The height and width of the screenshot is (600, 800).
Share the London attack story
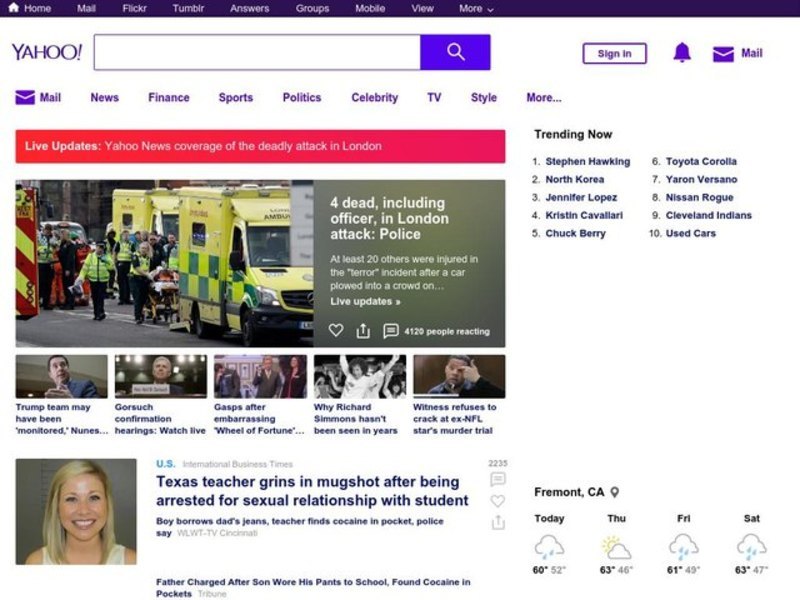pyautogui.click(x=363, y=331)
